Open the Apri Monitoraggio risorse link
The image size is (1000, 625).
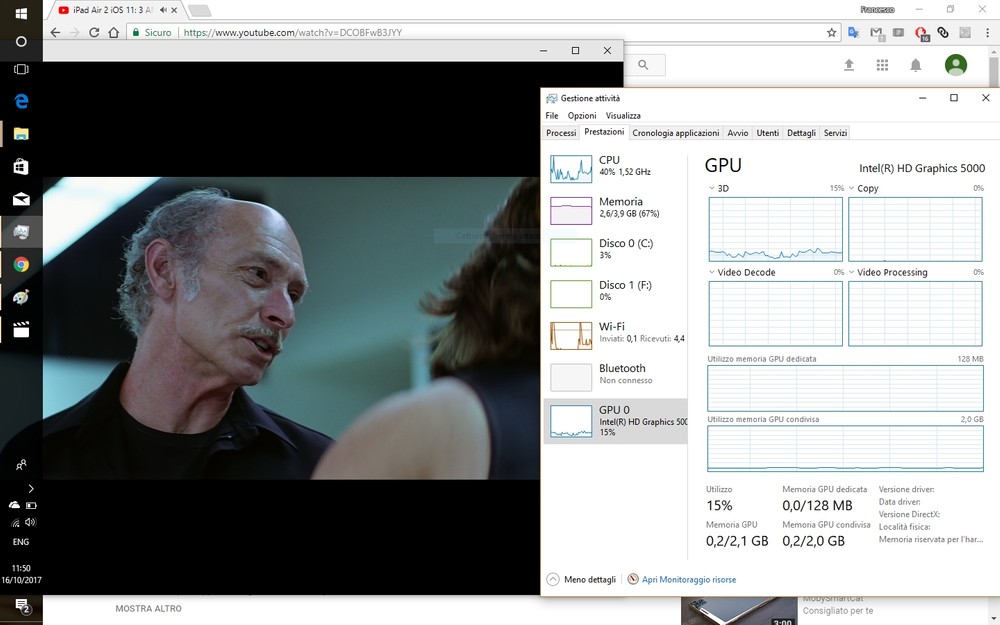(x=688, y=579)
